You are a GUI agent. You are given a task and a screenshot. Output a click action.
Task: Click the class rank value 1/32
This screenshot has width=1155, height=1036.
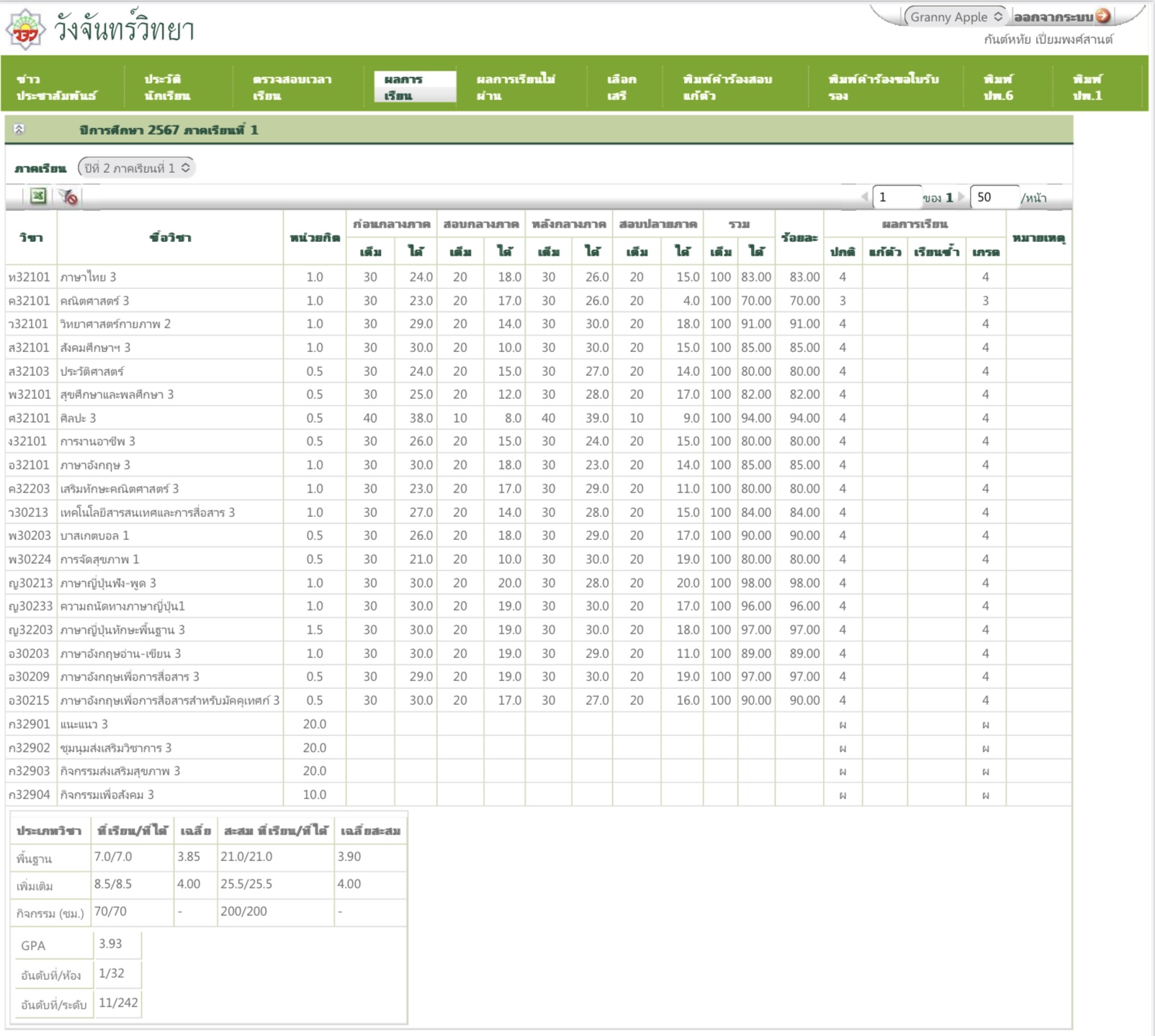112,973
